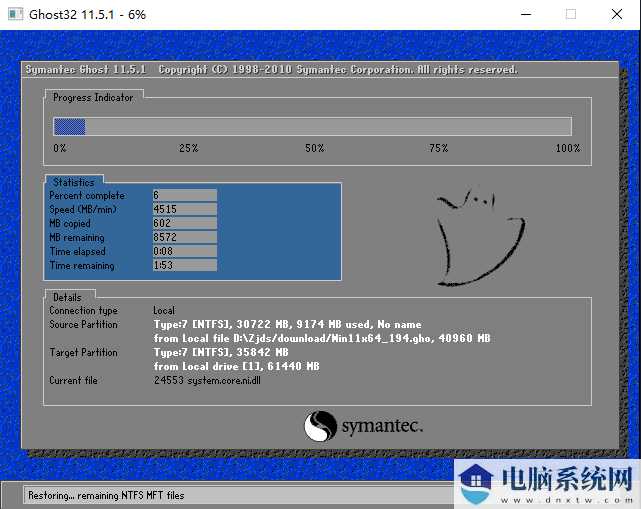Click the 50% progress scale marker
Viewport: 641px width, 509px height.
[x=314, y=148]
